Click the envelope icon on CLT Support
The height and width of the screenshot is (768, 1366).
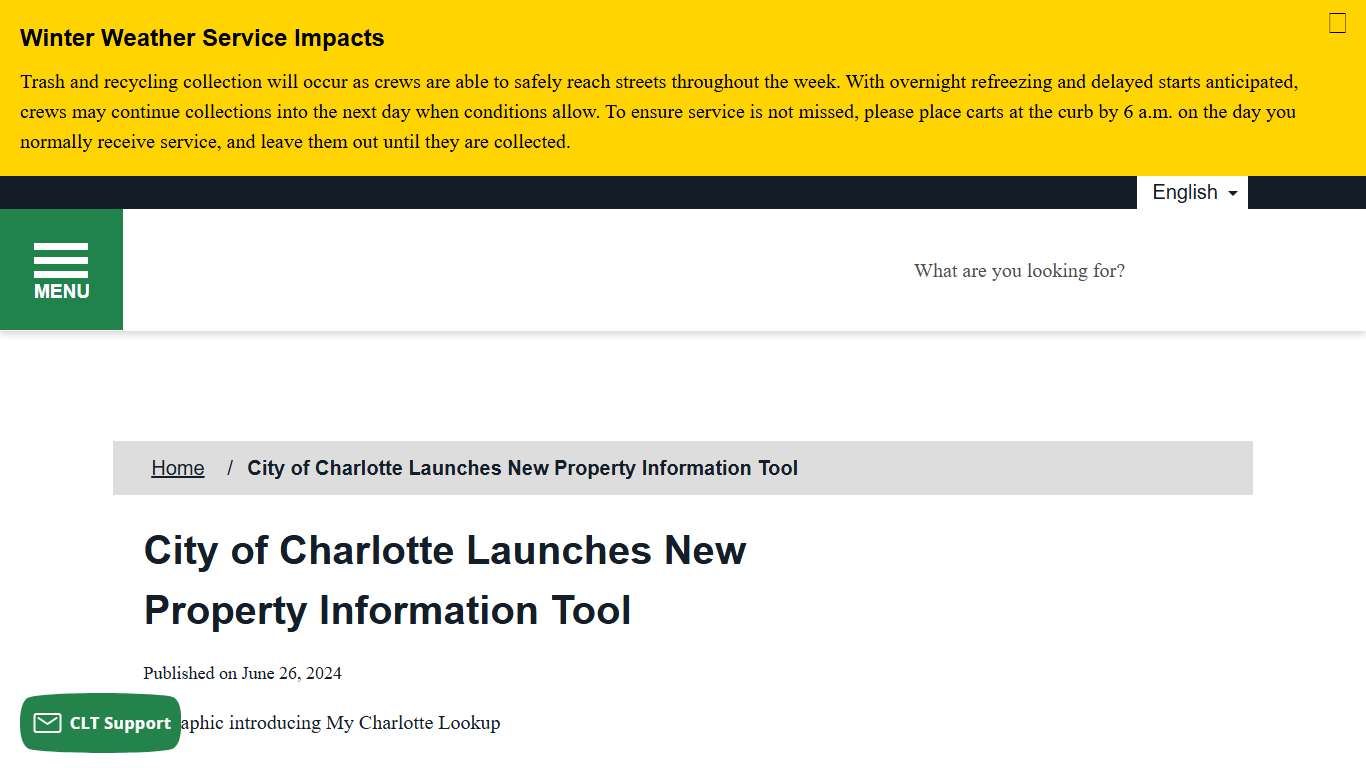coord(48,722)
